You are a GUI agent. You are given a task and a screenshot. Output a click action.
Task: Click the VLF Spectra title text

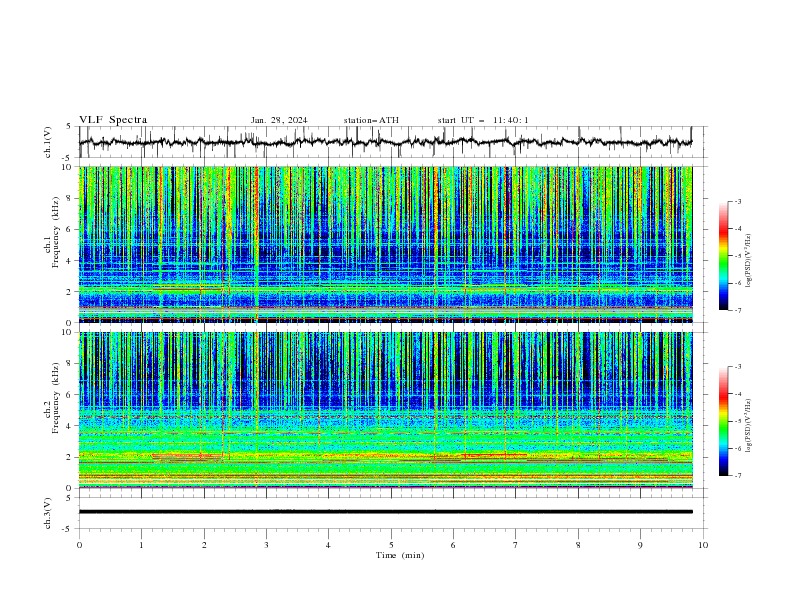pyautogui.click(x=113, y=120)
